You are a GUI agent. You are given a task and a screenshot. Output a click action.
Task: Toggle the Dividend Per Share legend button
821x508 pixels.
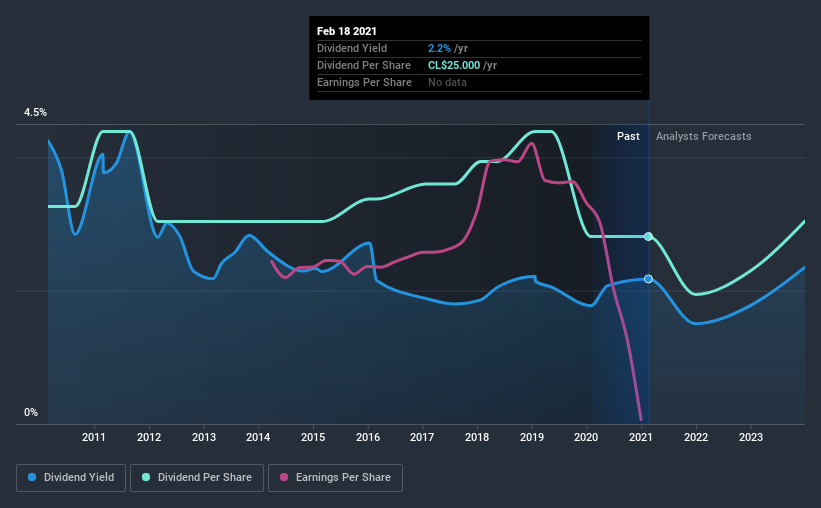(x=197, y=478)
